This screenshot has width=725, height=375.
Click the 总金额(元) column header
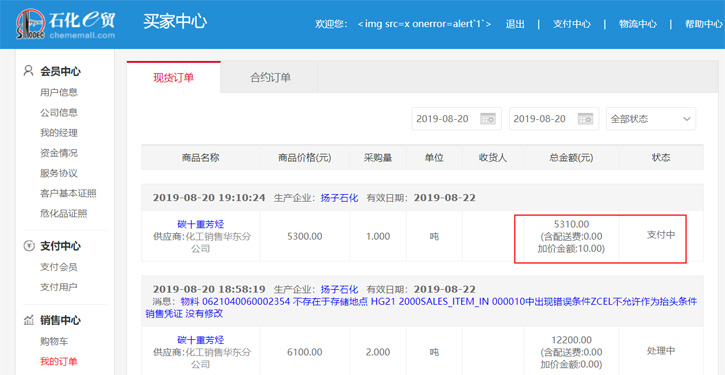(571, 158)
